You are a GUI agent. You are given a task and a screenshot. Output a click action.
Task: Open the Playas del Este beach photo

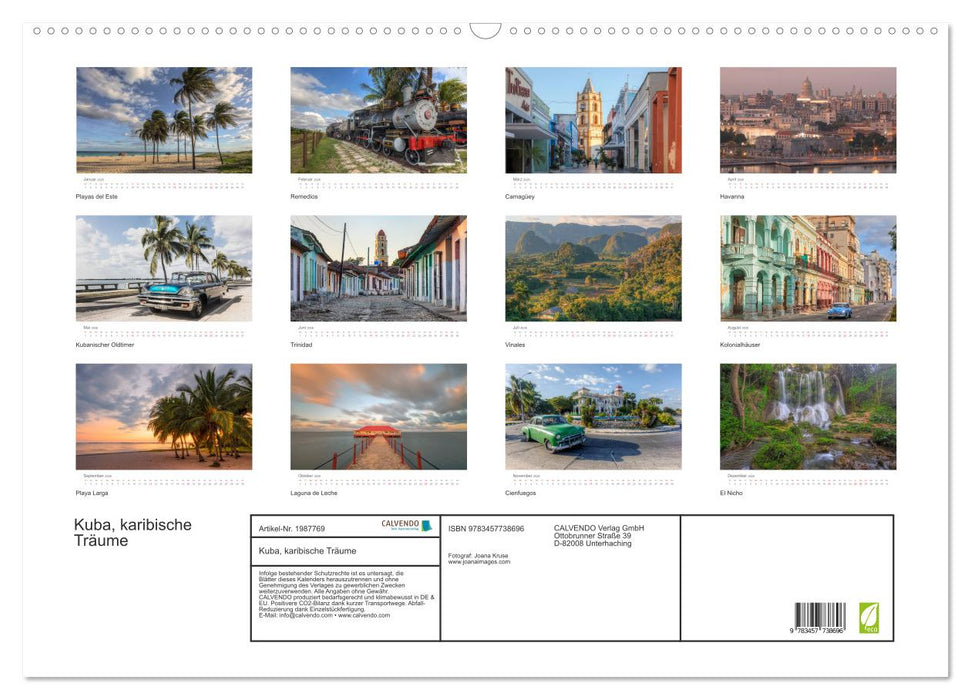tap(164, 120)
